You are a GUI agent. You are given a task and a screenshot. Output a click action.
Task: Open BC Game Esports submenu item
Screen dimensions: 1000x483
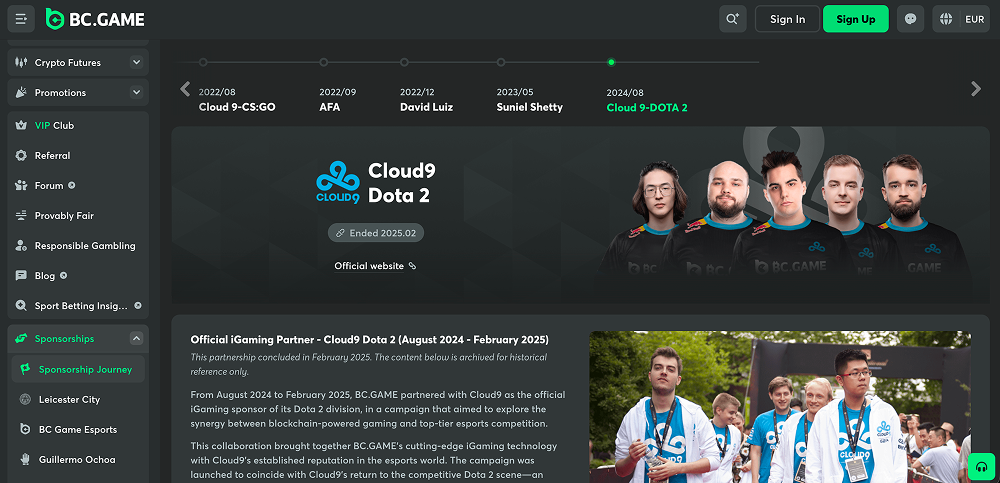click(78, 429)
